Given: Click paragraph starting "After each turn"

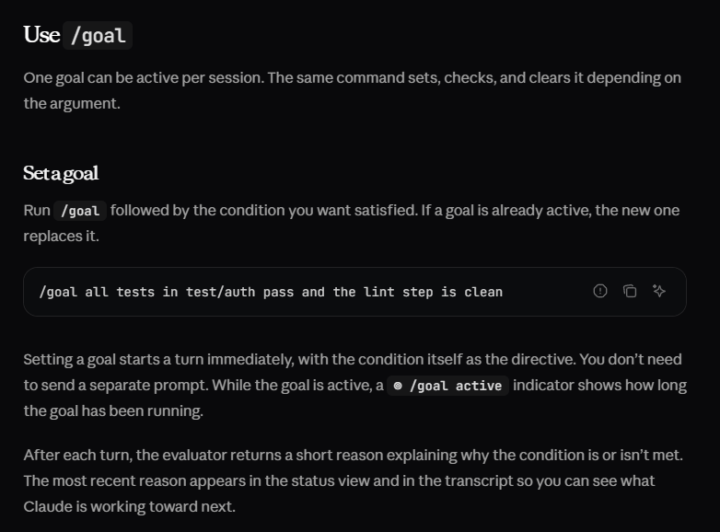Looking at the screenshot, I should tap(353, 481).
